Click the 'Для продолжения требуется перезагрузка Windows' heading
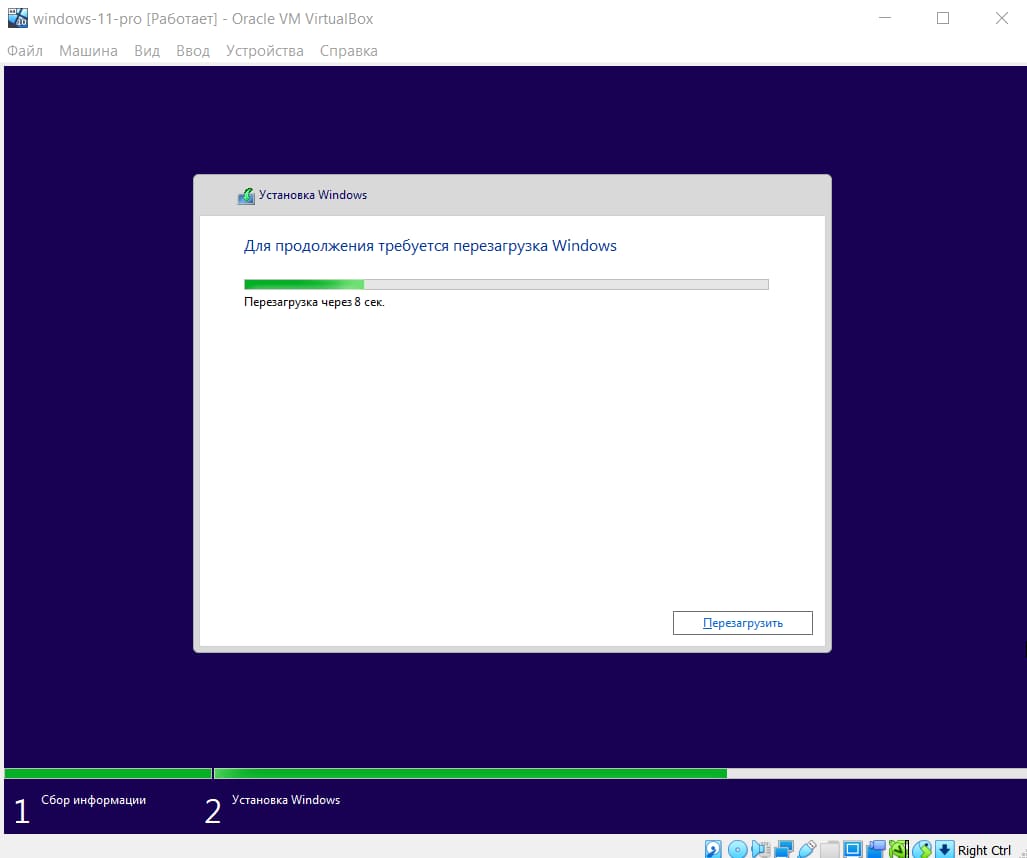Viewport: 1027px width, 858px height. point(430,246)
